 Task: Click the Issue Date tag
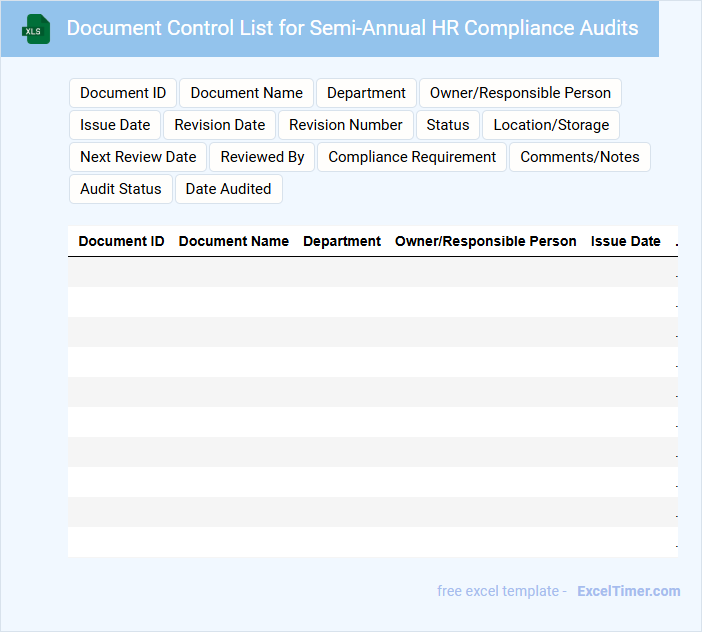[115, 125]
